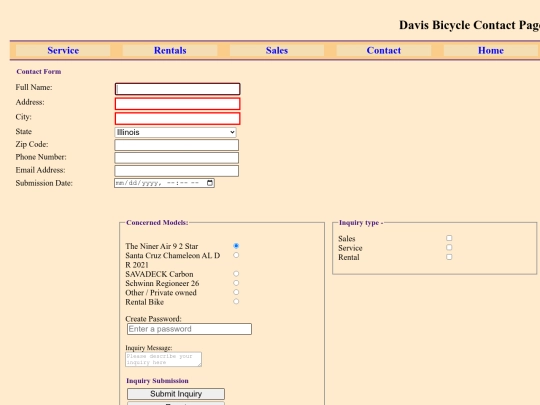
Task: Open the Contact navigation link
Action: click(x=384, y=50)
